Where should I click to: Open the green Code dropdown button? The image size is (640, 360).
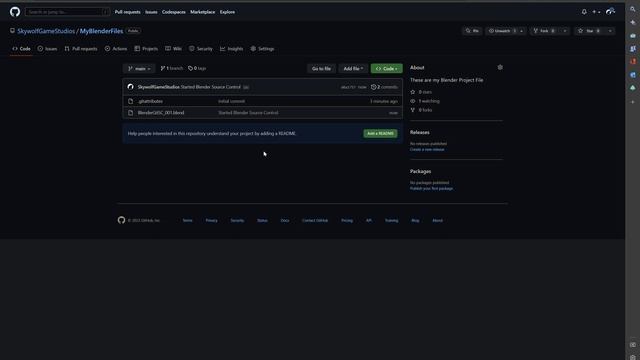[386, 69]
